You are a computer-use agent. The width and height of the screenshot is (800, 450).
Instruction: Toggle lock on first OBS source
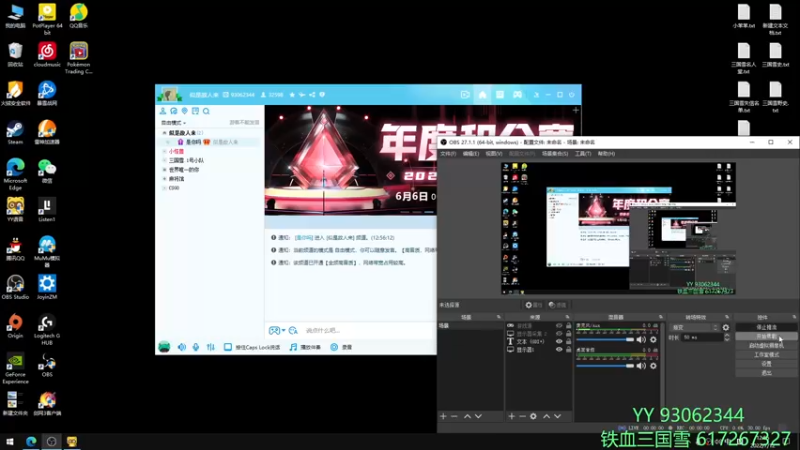click(568, 326)
